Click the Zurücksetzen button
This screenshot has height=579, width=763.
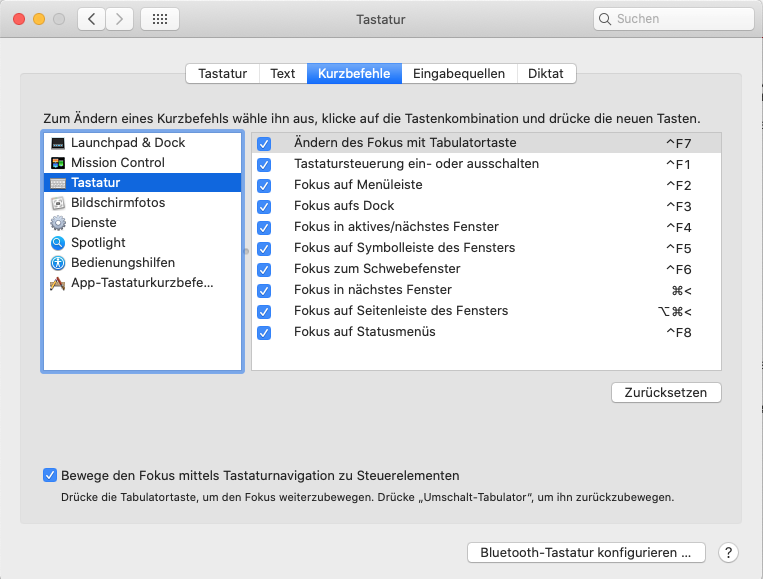pos(666,393)
